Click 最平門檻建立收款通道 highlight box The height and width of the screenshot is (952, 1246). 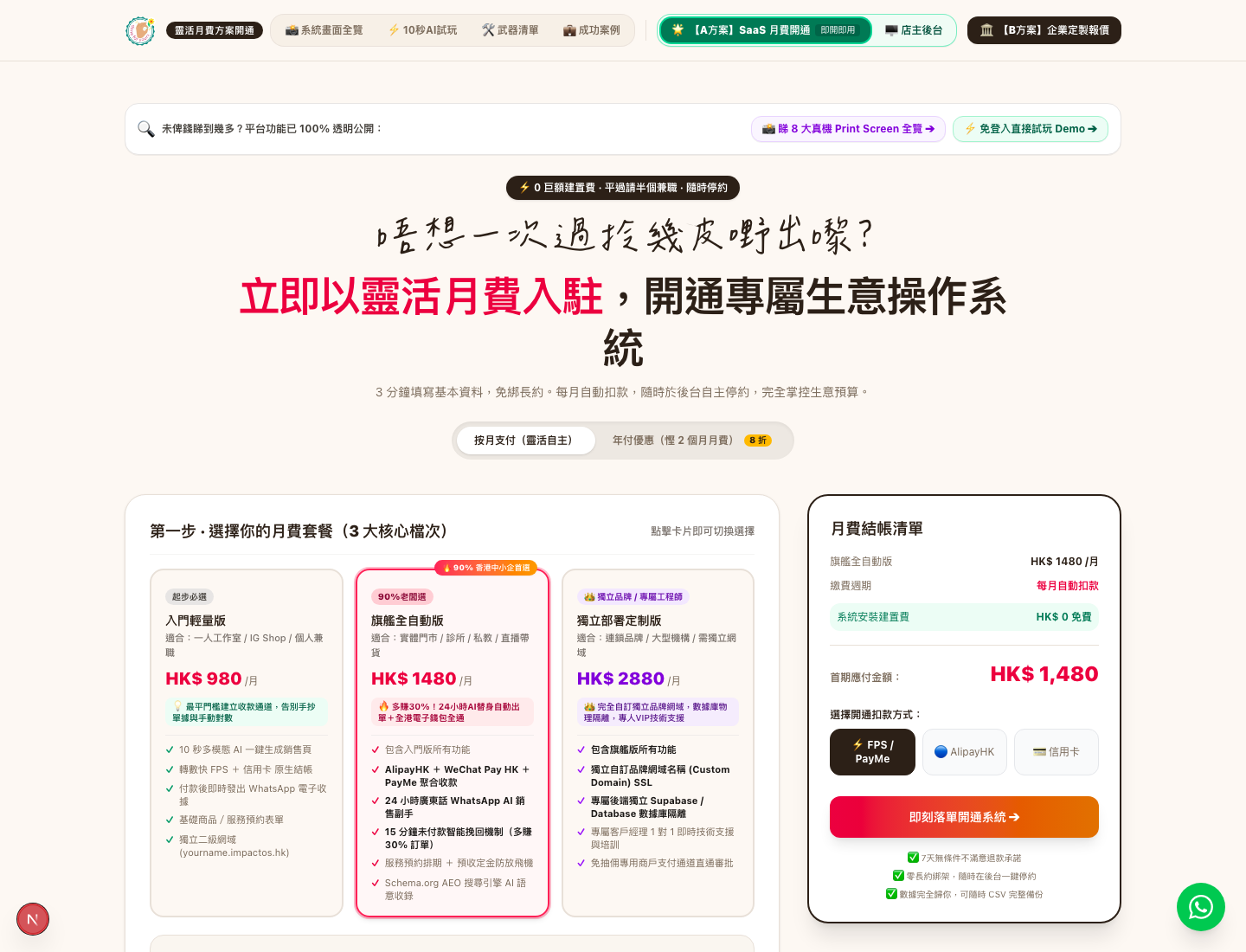(247, 712)
